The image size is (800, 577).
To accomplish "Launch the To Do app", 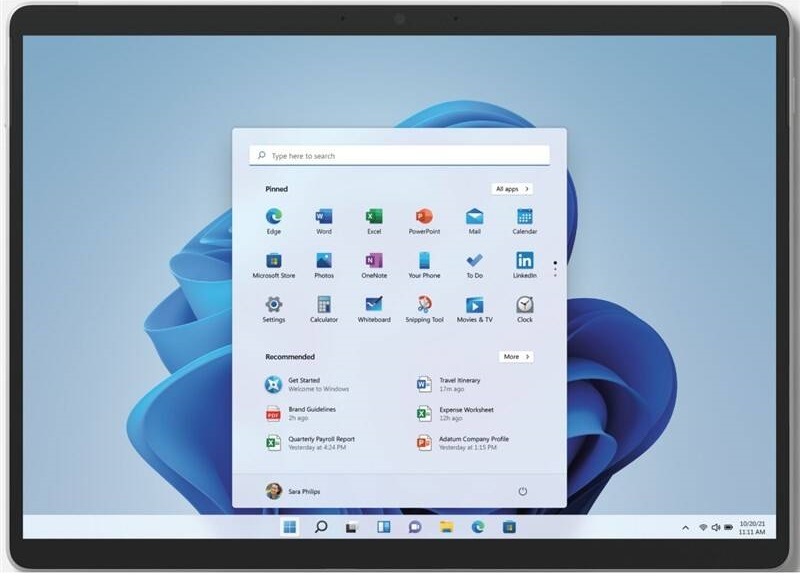I will (x=474, y=265).
